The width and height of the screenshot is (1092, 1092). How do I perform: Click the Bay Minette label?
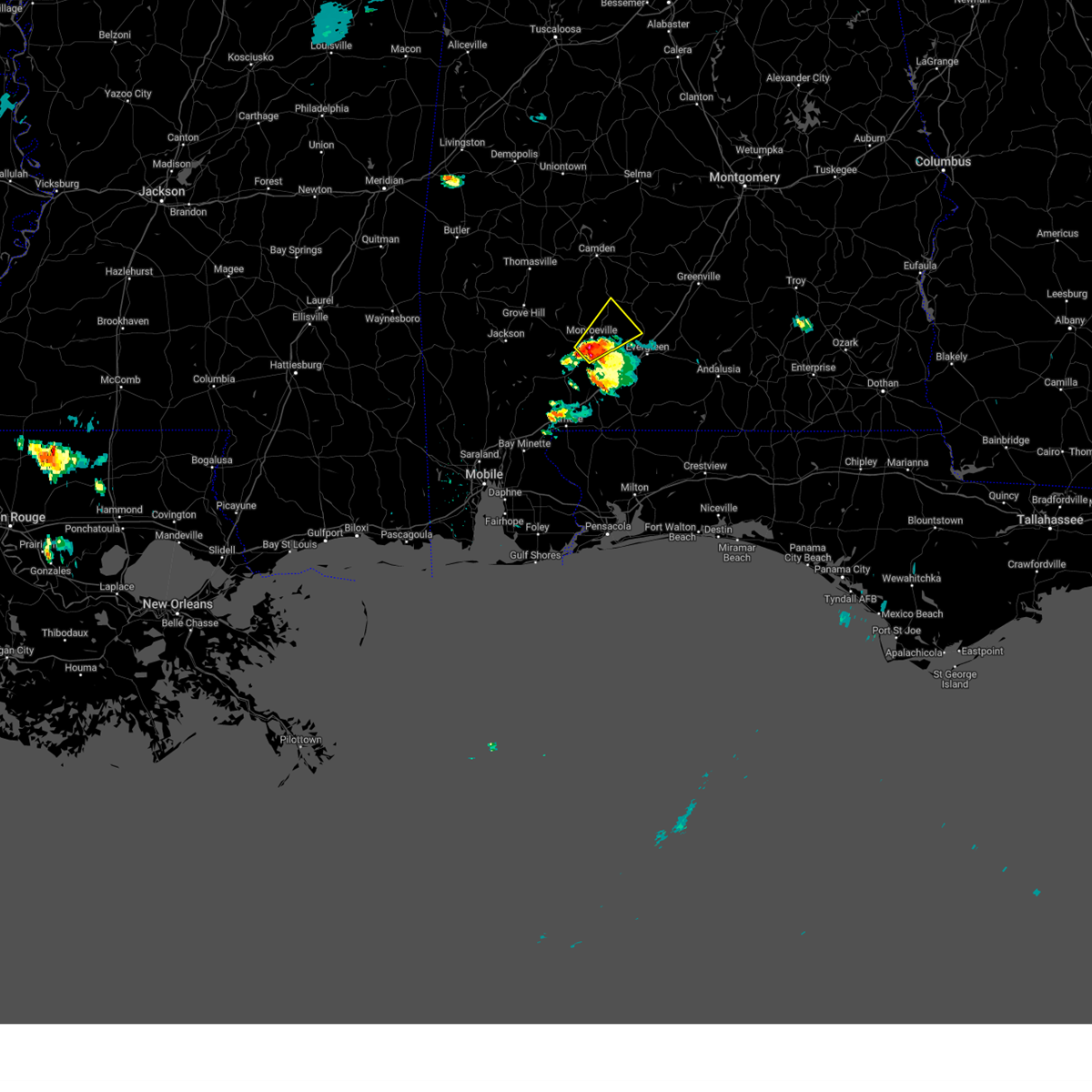524,444
